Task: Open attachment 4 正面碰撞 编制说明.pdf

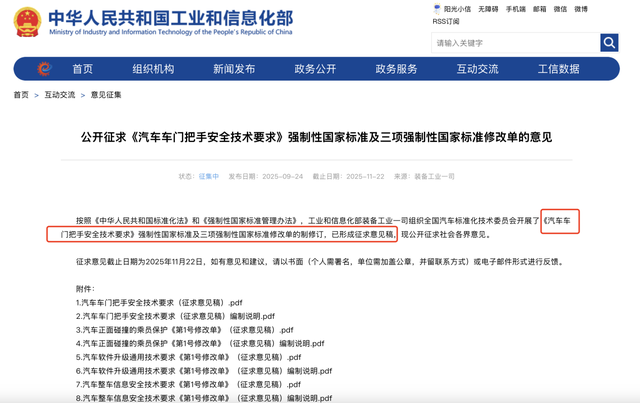Action: [x=200, y=343]
